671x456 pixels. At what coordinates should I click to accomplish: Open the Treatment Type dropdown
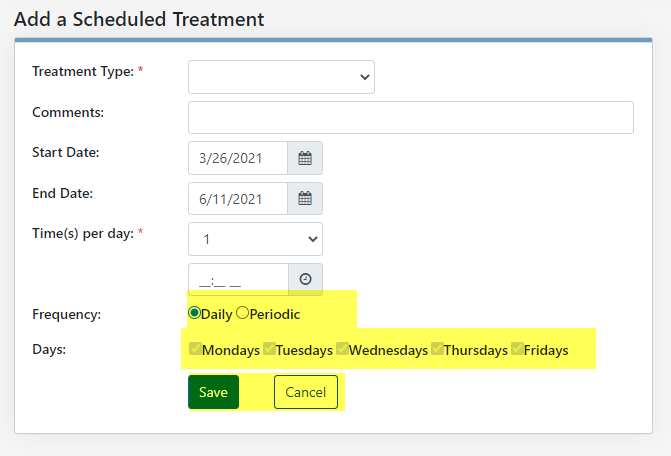pos(281,77)
